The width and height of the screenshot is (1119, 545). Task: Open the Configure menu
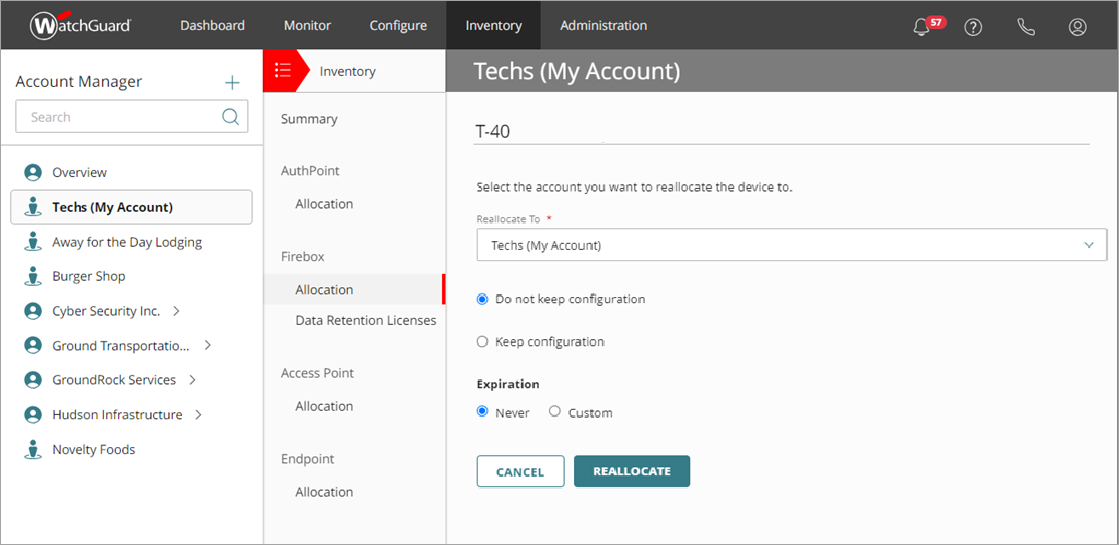(x=398, y=26)
